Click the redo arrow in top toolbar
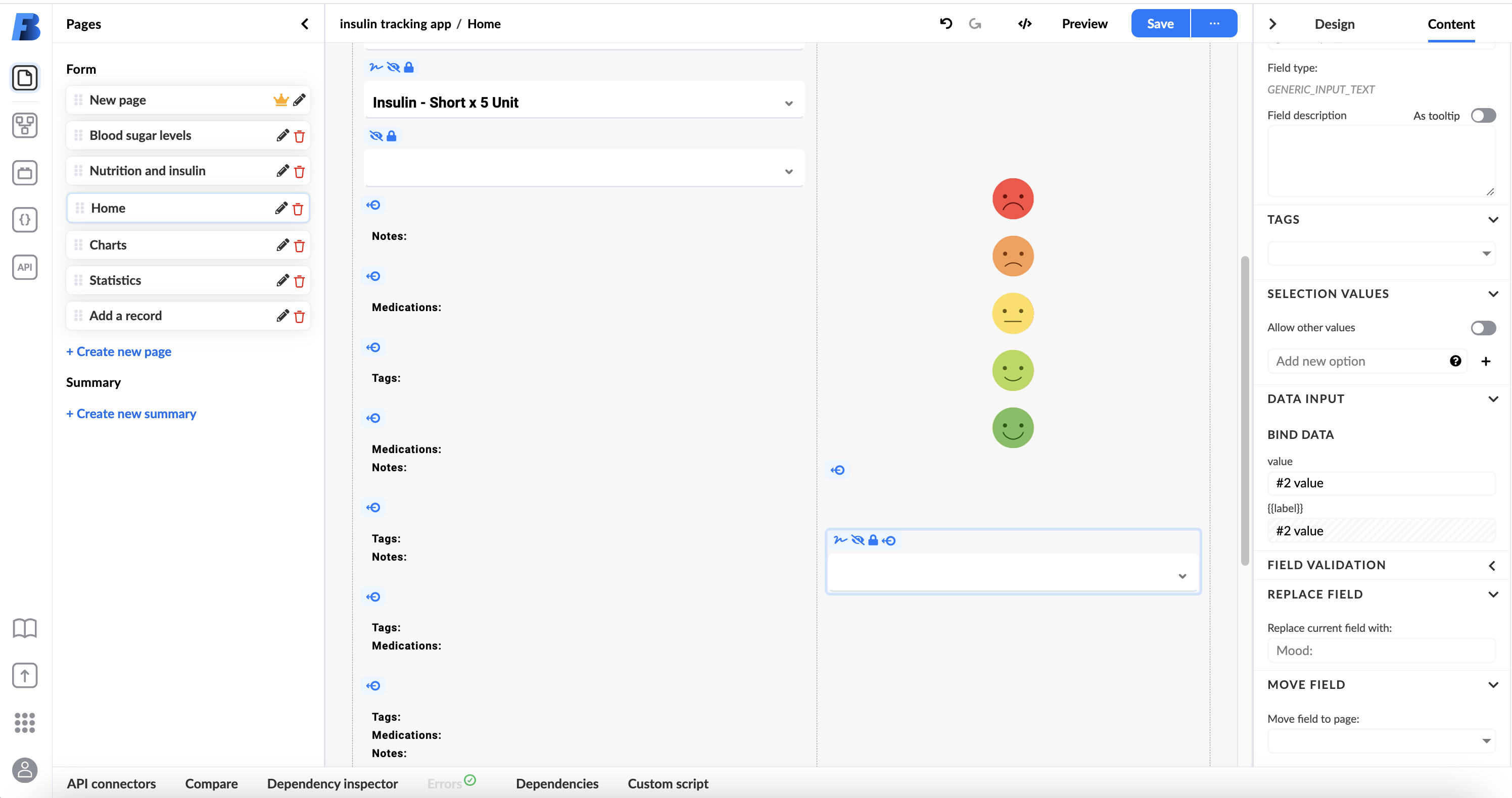 [x=975, y=23]
